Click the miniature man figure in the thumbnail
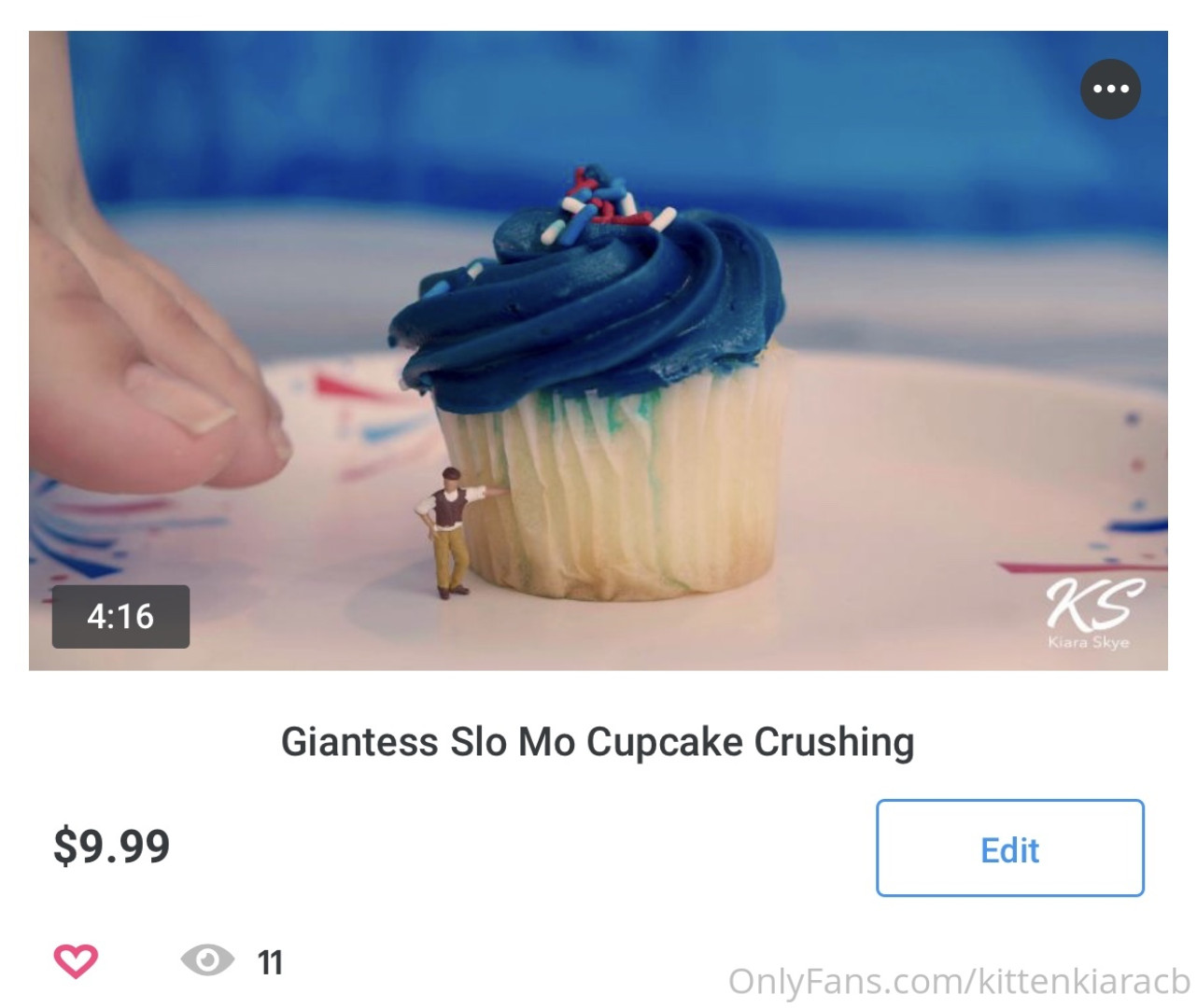Viewport: 1197px width, 1008px height. (x=453, y=532)
